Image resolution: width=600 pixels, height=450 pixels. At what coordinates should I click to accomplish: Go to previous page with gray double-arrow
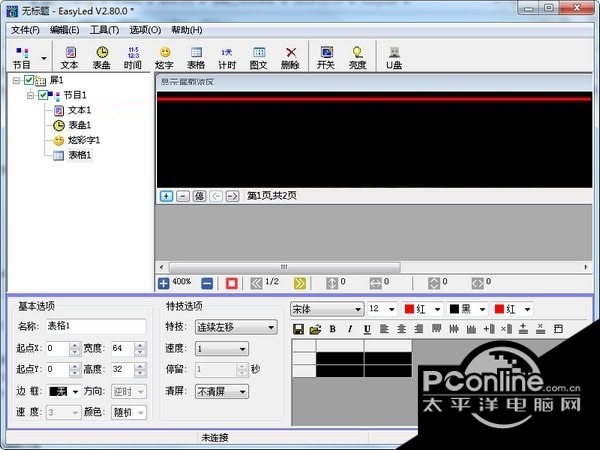[x=256, y=284]
